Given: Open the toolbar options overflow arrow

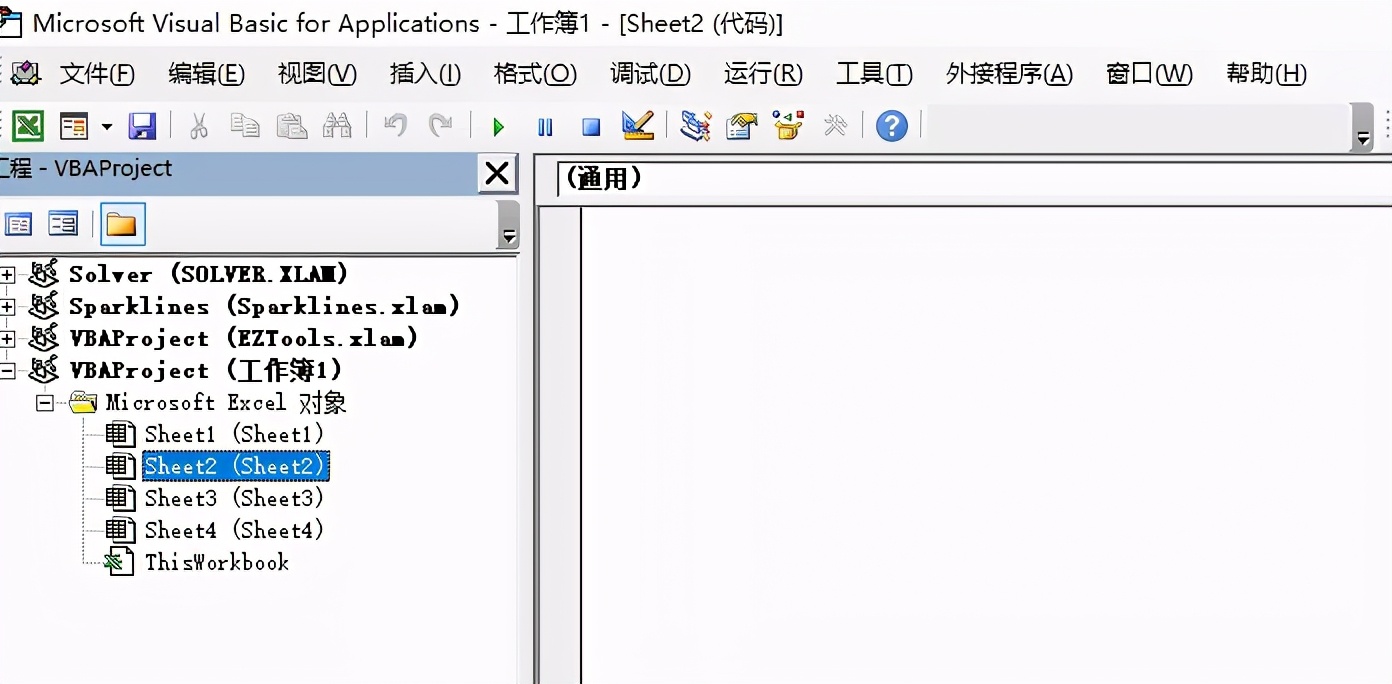Looking at the screenshot, I should pos(1363,128).
